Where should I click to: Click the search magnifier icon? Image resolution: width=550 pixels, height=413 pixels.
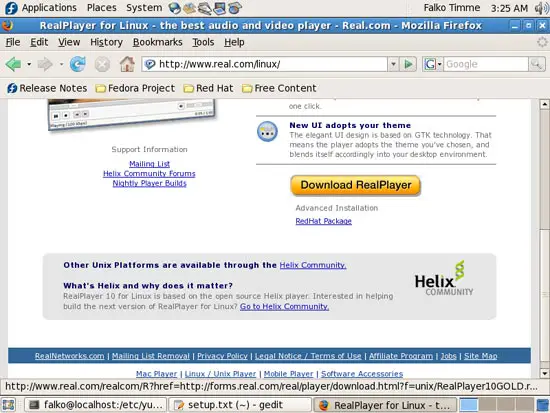(537, 64)
